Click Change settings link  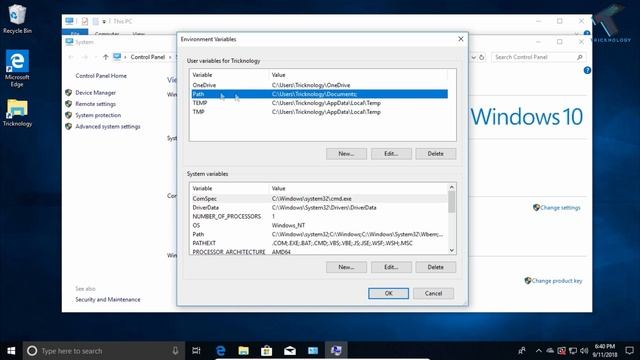click(x=560, y=208)
